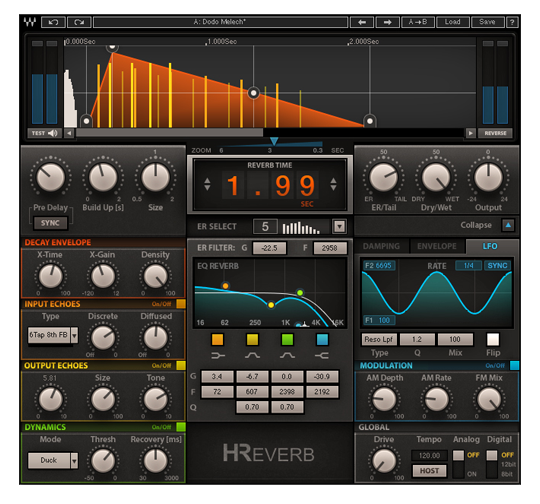Select the blue high shelf band icon
The height and width of the screenshot is (504, 540).
(322, 339)
